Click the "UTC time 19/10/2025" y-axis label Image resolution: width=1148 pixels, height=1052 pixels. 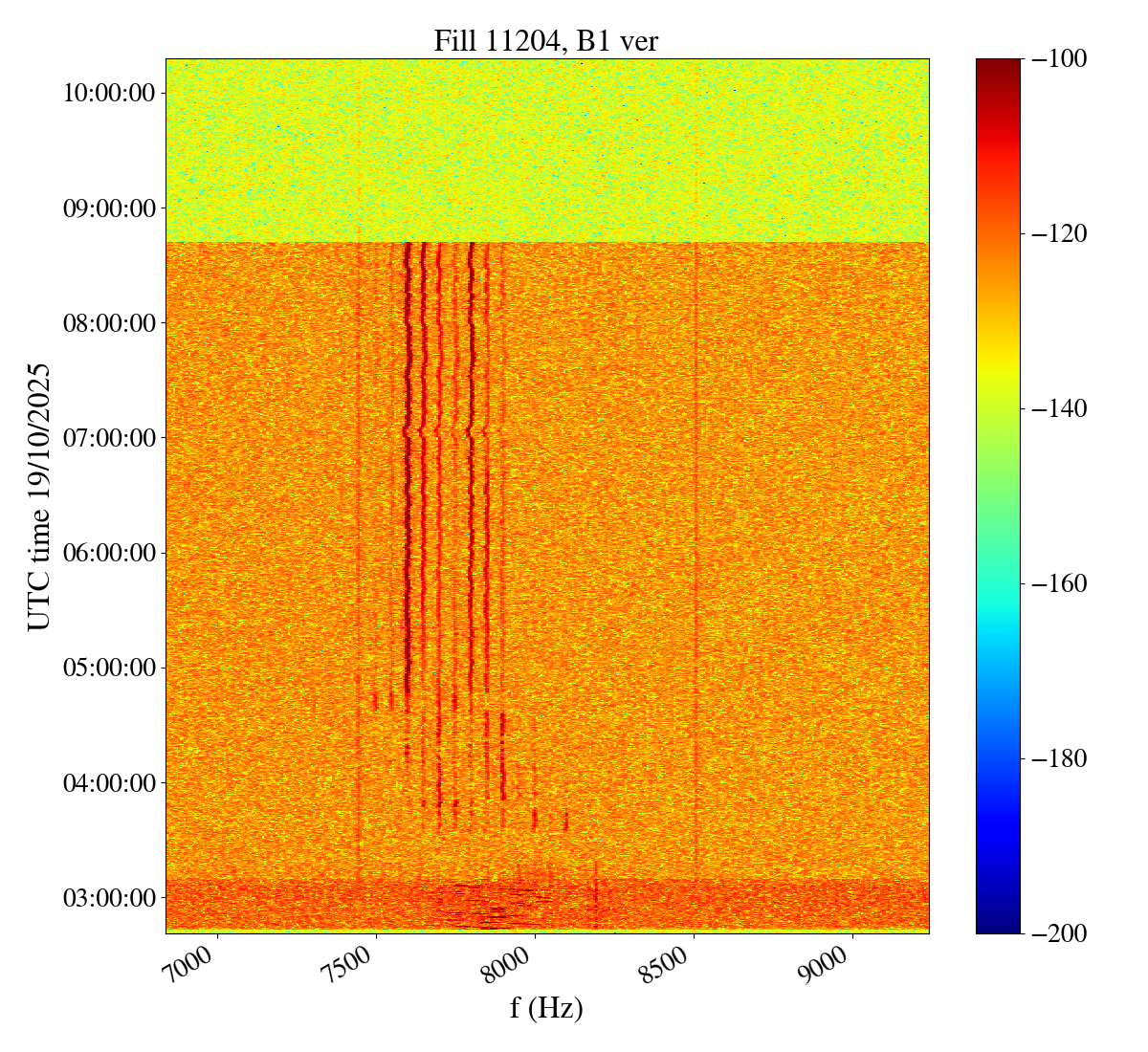(x=39, y=495)
